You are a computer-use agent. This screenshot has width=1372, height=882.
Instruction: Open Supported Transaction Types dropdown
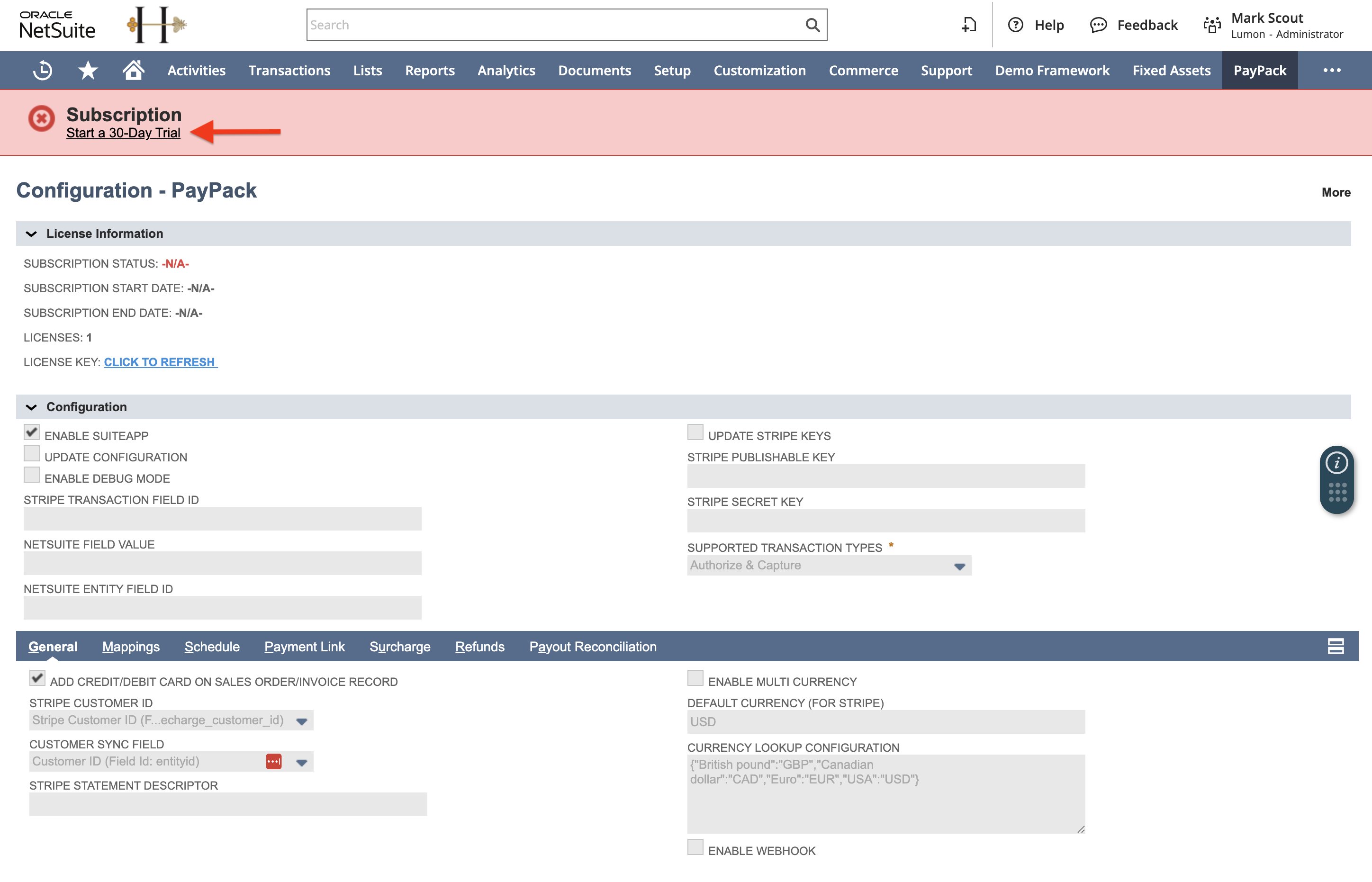tap(829, 565)
